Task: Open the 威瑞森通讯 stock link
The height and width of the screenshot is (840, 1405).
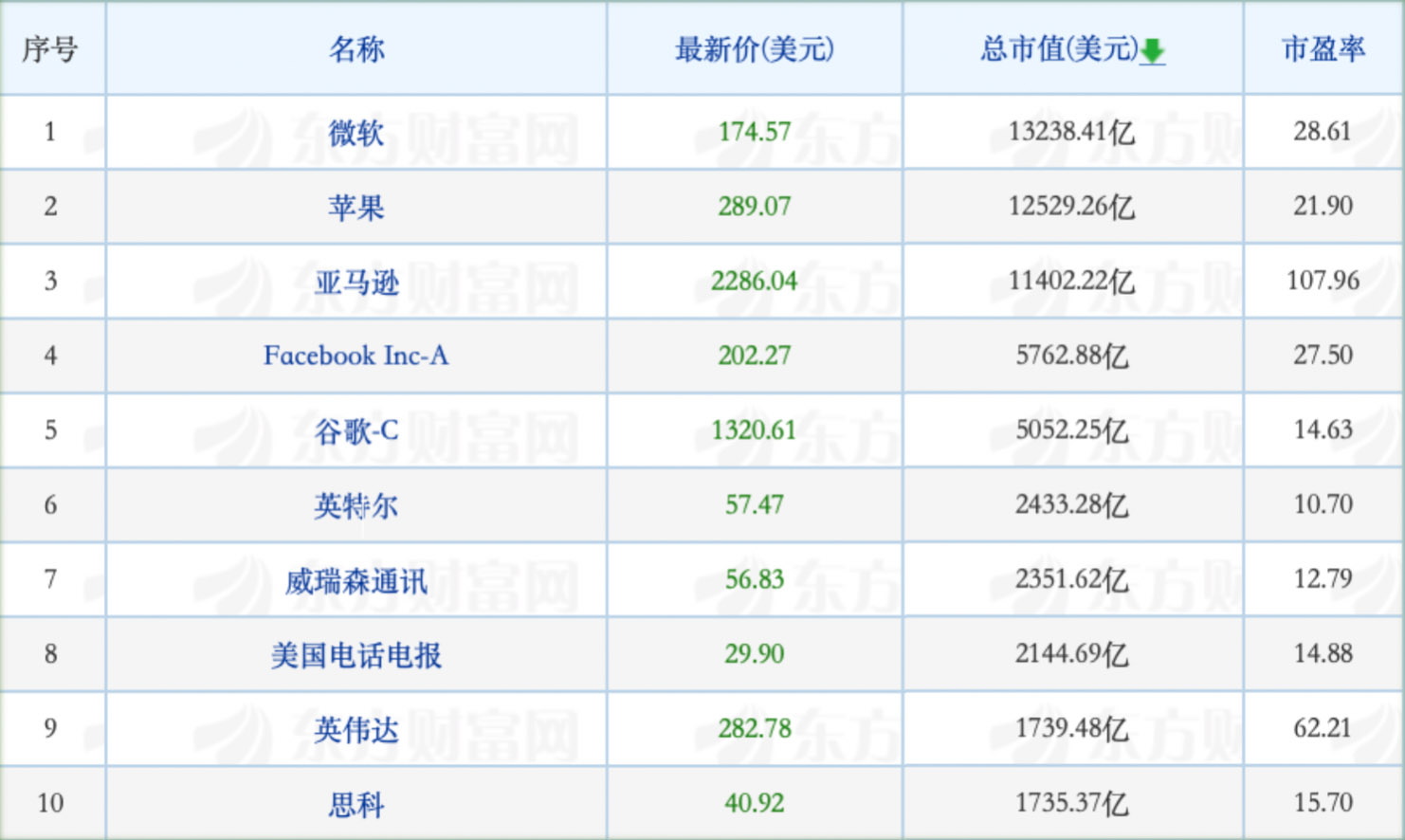Action: click(x=356, y=580)
